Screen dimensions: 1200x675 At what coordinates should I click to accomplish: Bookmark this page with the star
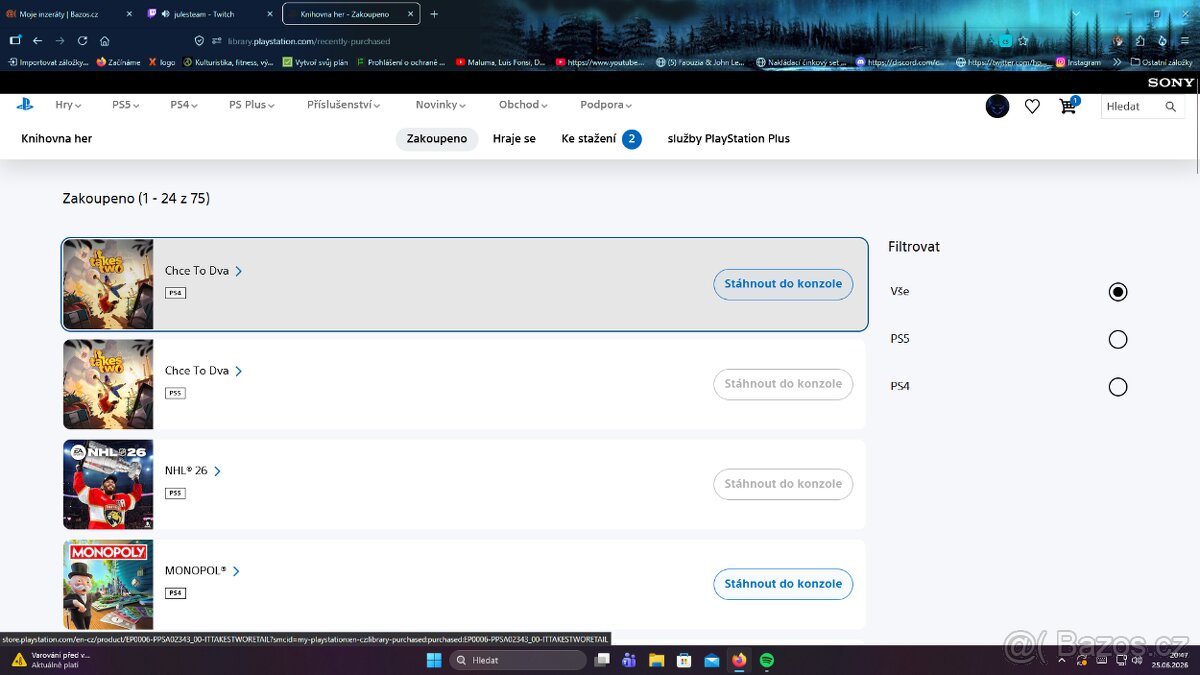tap(1023, 41)
